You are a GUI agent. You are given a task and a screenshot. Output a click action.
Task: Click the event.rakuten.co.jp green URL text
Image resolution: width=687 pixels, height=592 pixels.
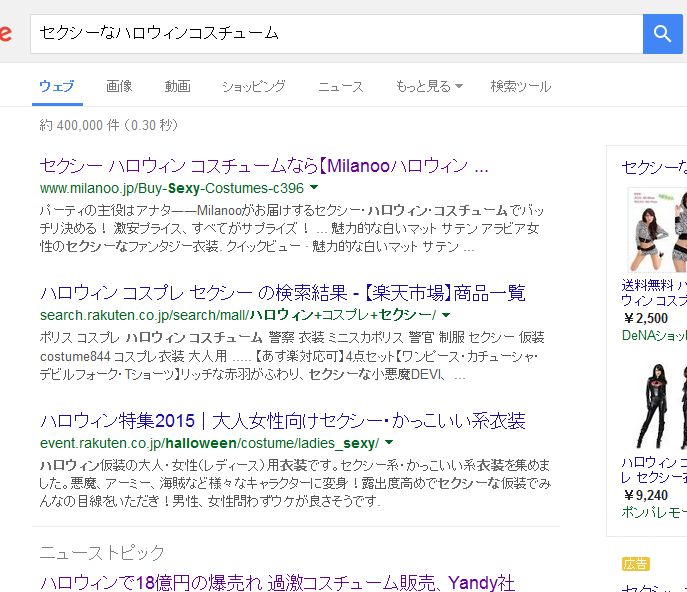tap(209, 443)
